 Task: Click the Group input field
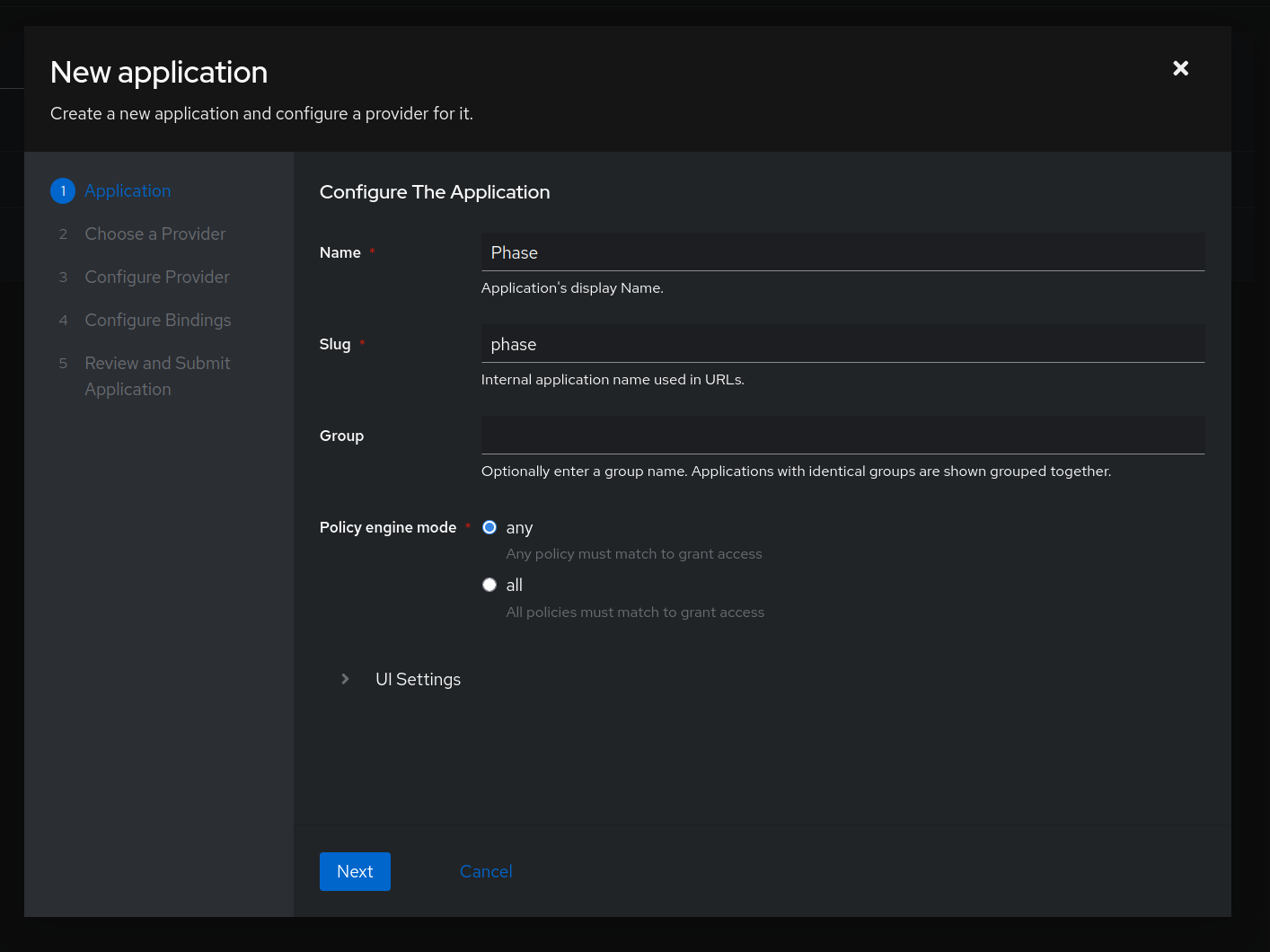(842, 436)
